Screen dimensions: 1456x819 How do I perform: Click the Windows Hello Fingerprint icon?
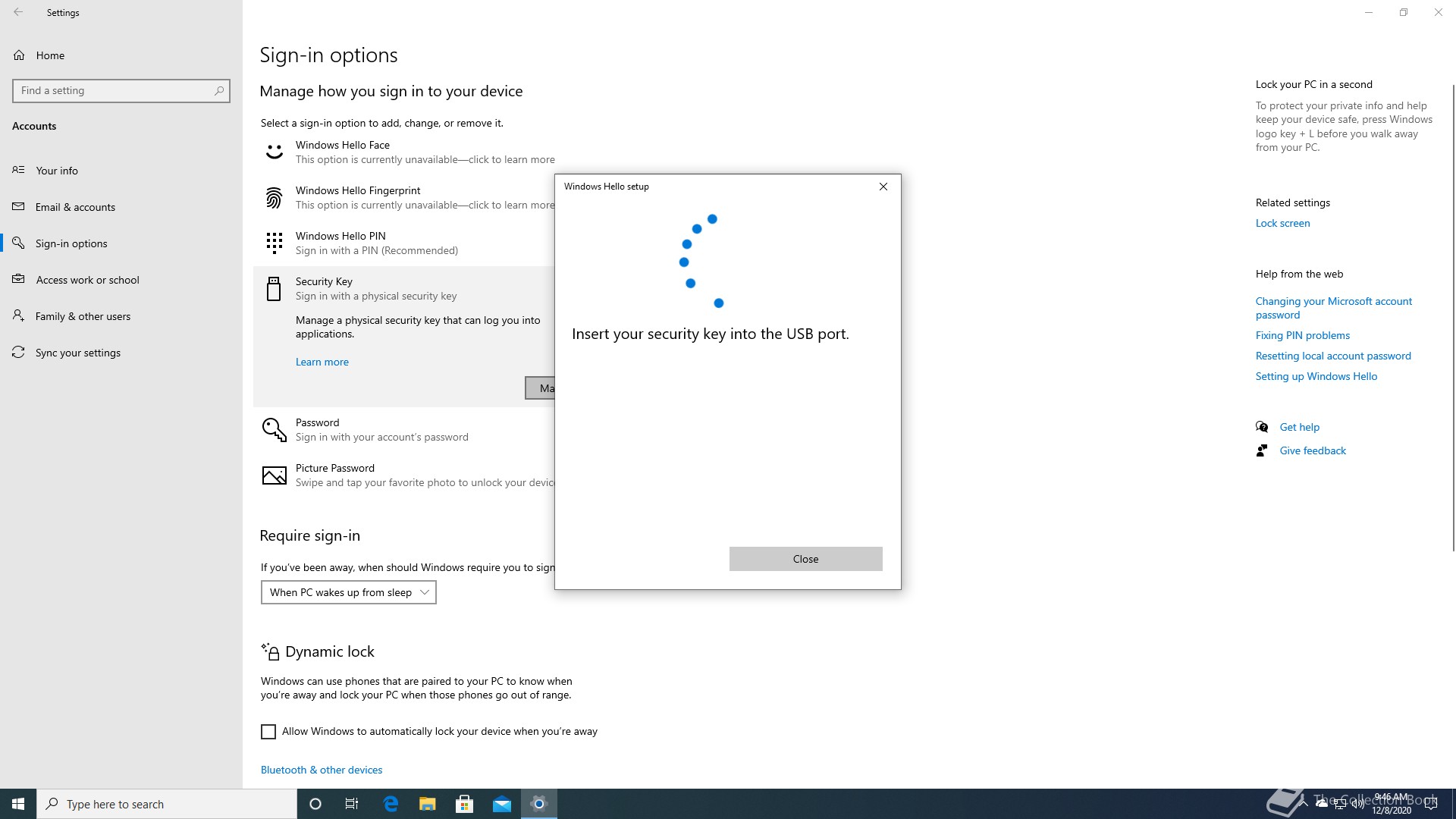274,198
